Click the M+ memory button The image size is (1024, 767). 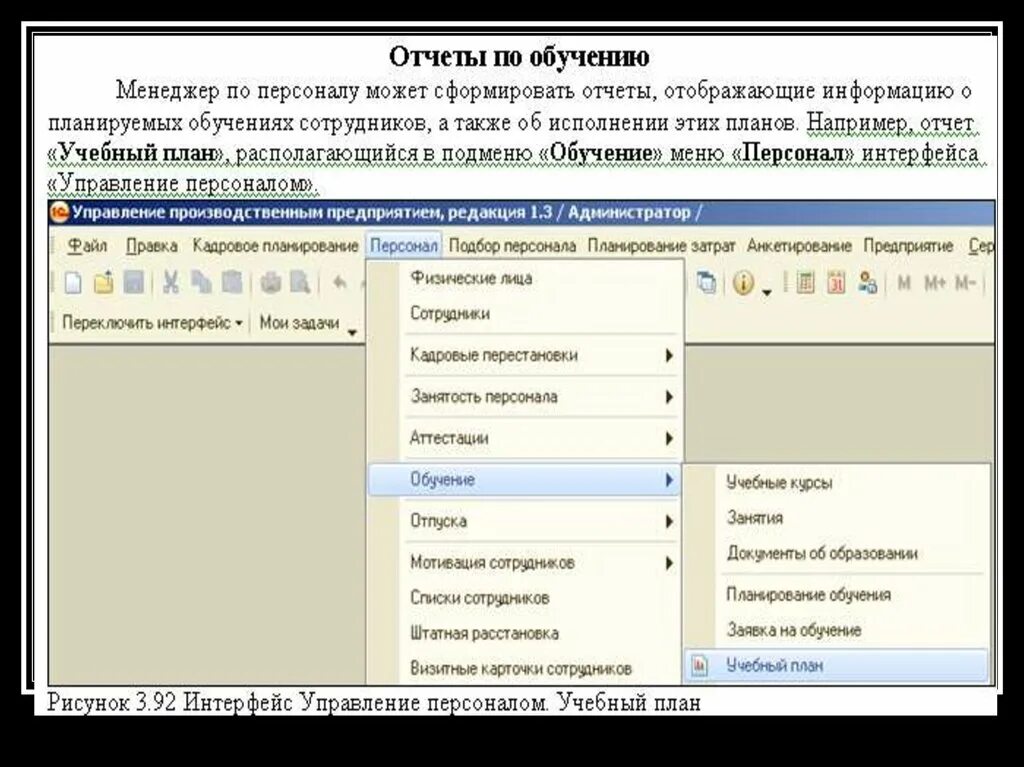(x=935, y=283)
